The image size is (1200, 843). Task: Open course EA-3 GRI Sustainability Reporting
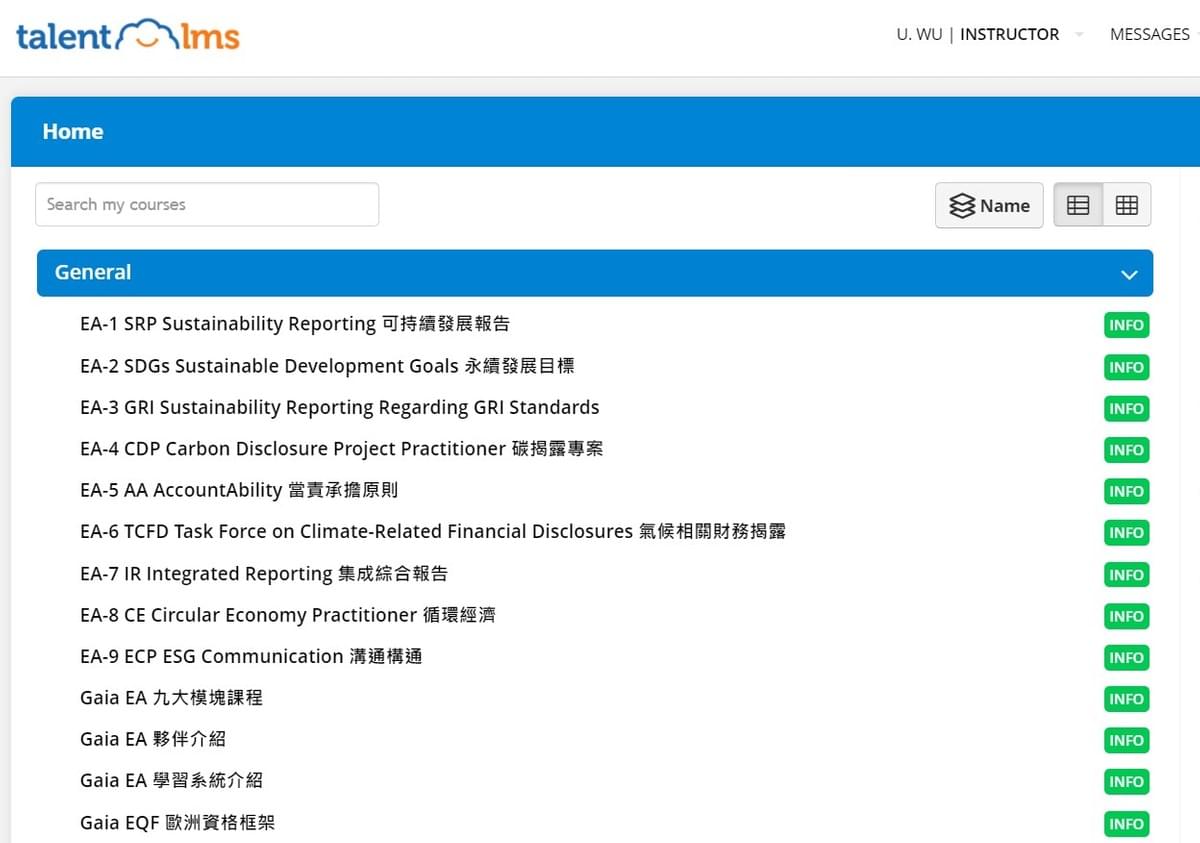tap(339, 407)
